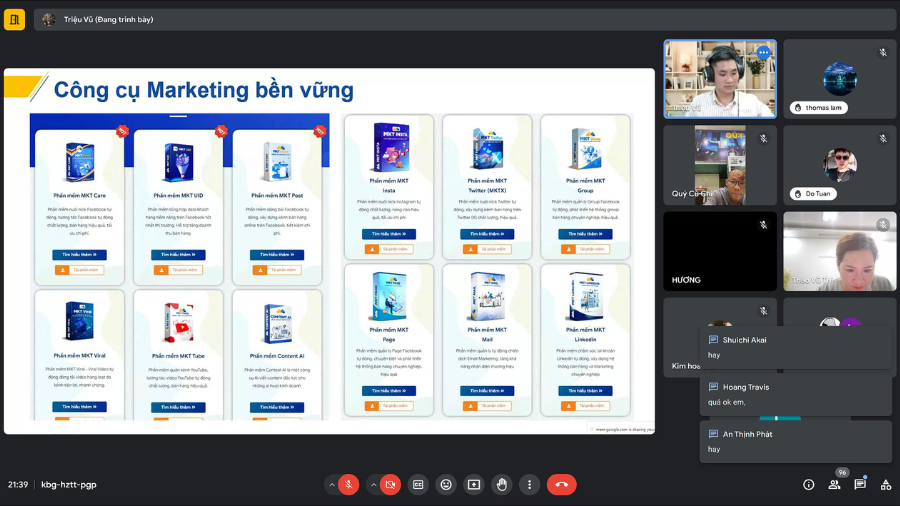This screenshot has width=900, height=506.
Task: Open video settings arrow beside camera
Action: click(x=373, y=485)
